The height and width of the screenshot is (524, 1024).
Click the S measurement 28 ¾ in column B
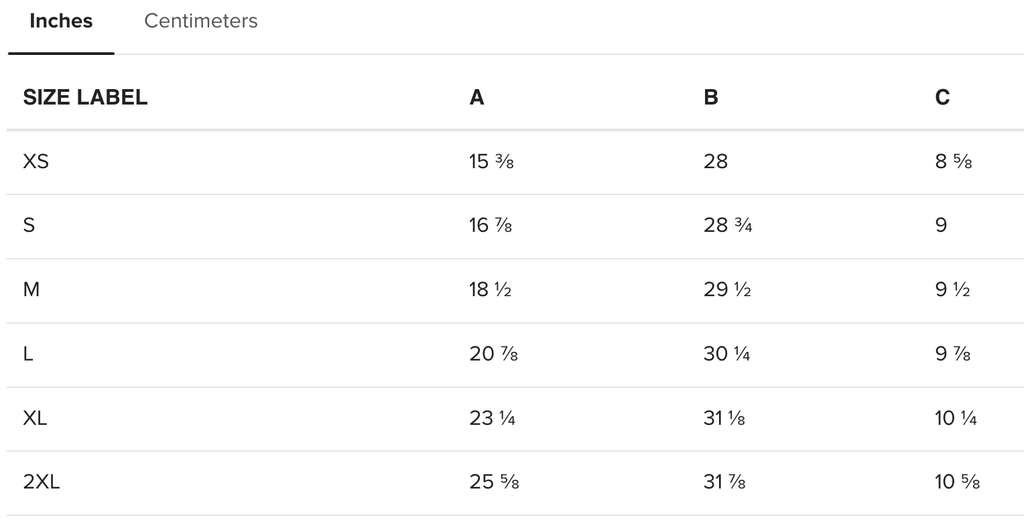pyautogui.click(x=728, y=225)
